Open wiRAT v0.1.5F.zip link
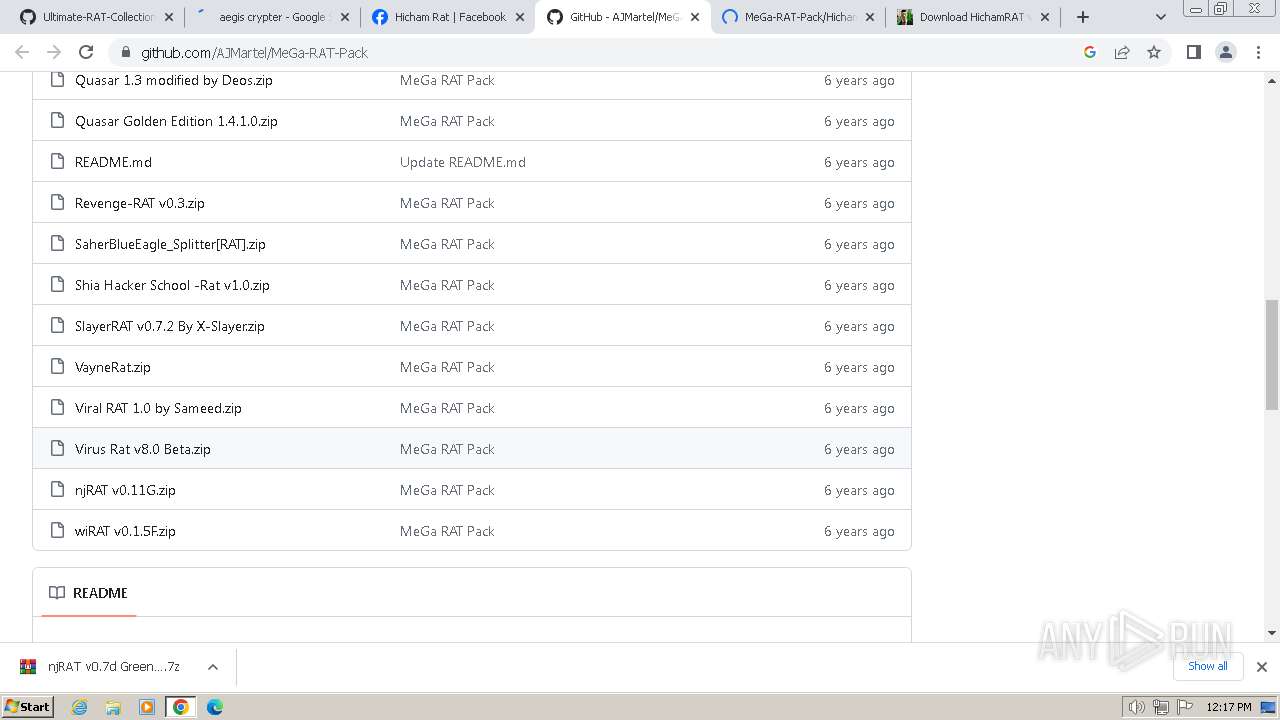 pyautogui.click(x=125, y=531)
